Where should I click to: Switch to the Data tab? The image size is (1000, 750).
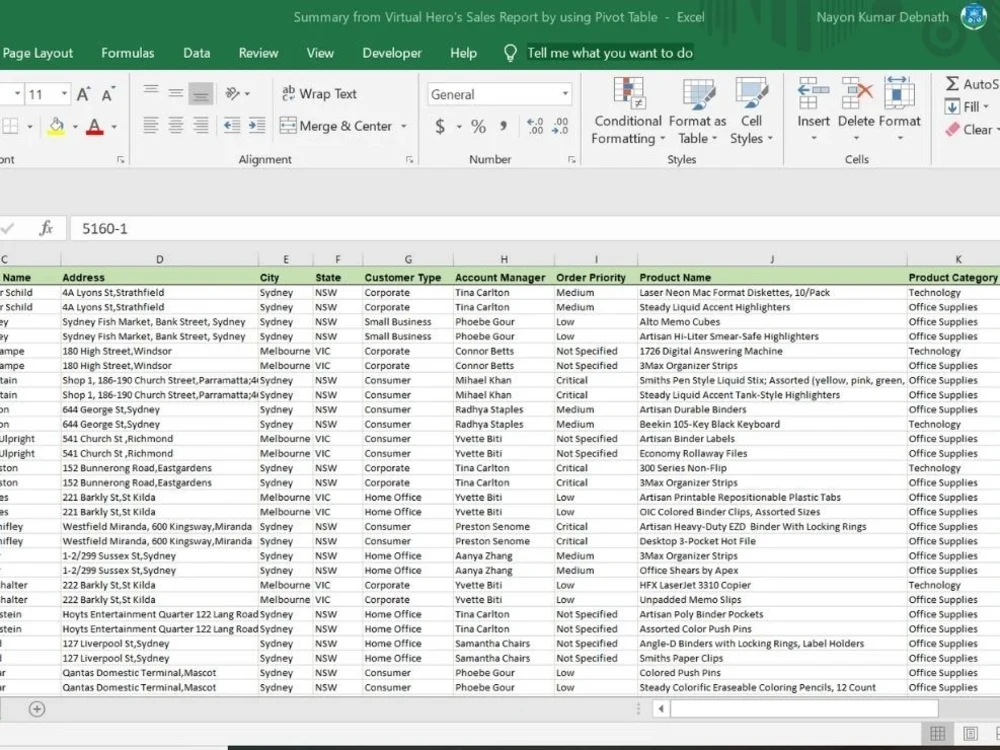click(196, 53)
